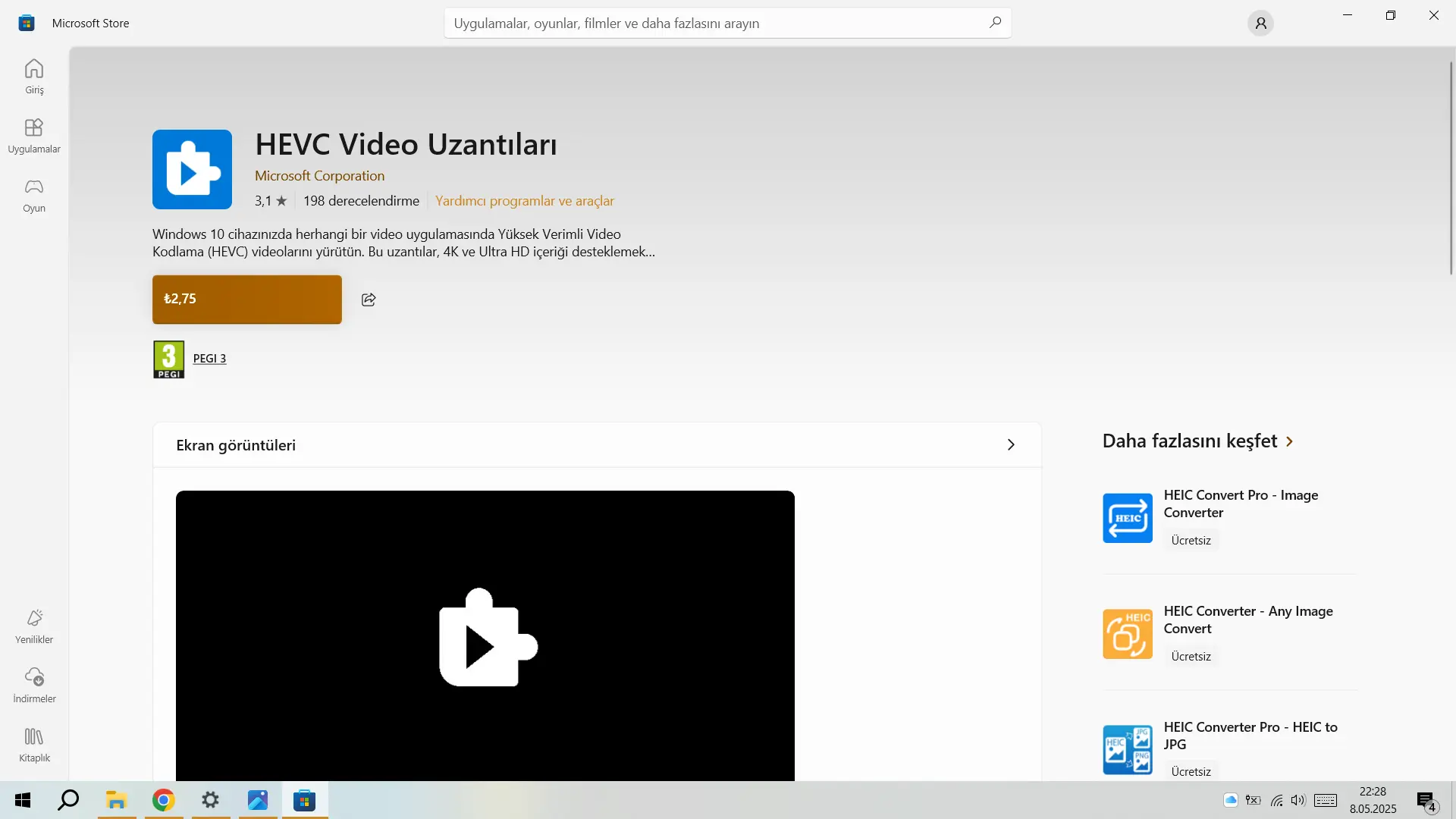The height and width of the screenshot is (819, 1456).
Task: Click Ücretsiz under HEIC Convert Pro
Action: pyautogui.click(x=1191, y=541)
